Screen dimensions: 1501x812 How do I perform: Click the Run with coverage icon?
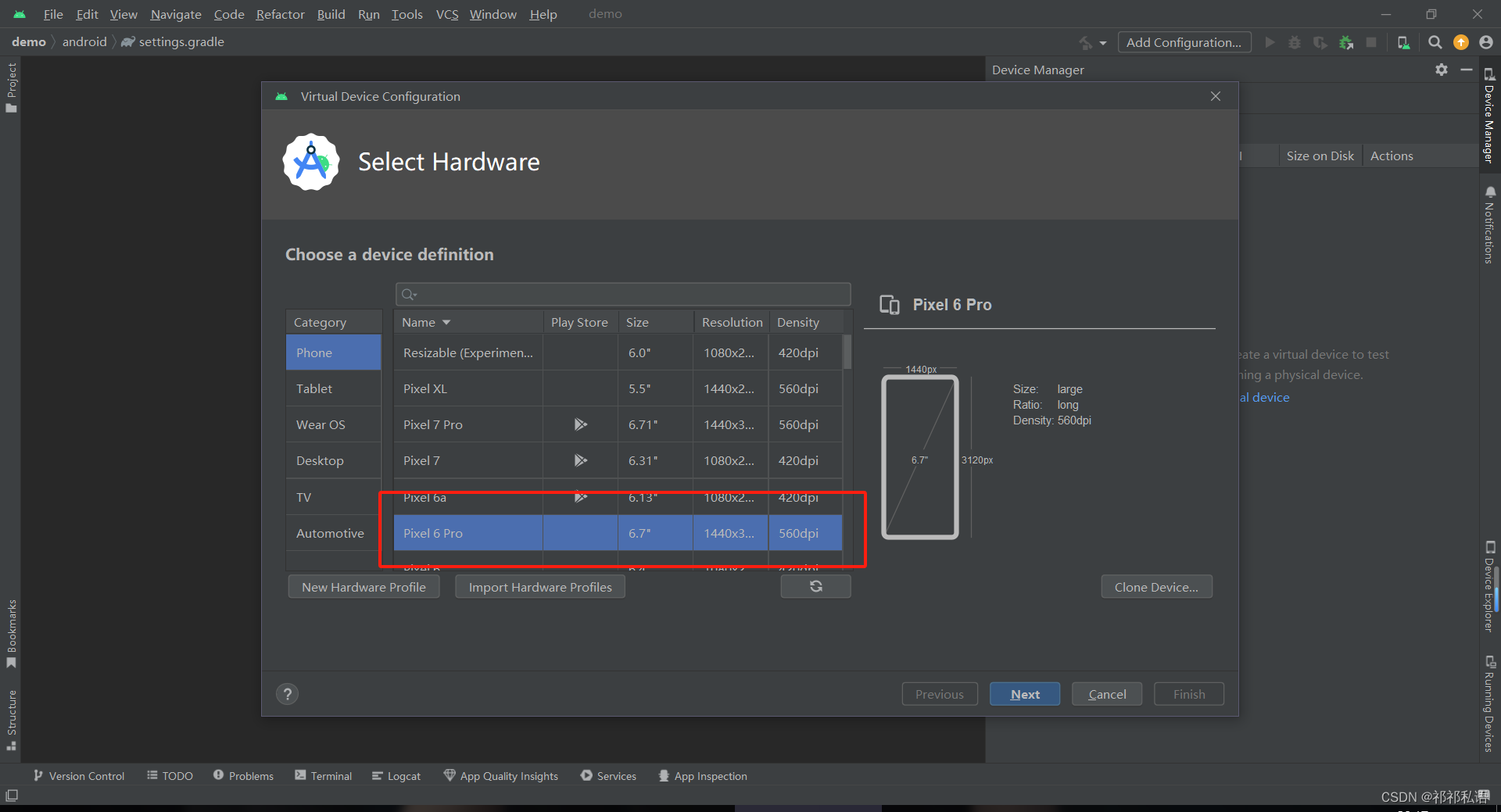(1320, 42)
